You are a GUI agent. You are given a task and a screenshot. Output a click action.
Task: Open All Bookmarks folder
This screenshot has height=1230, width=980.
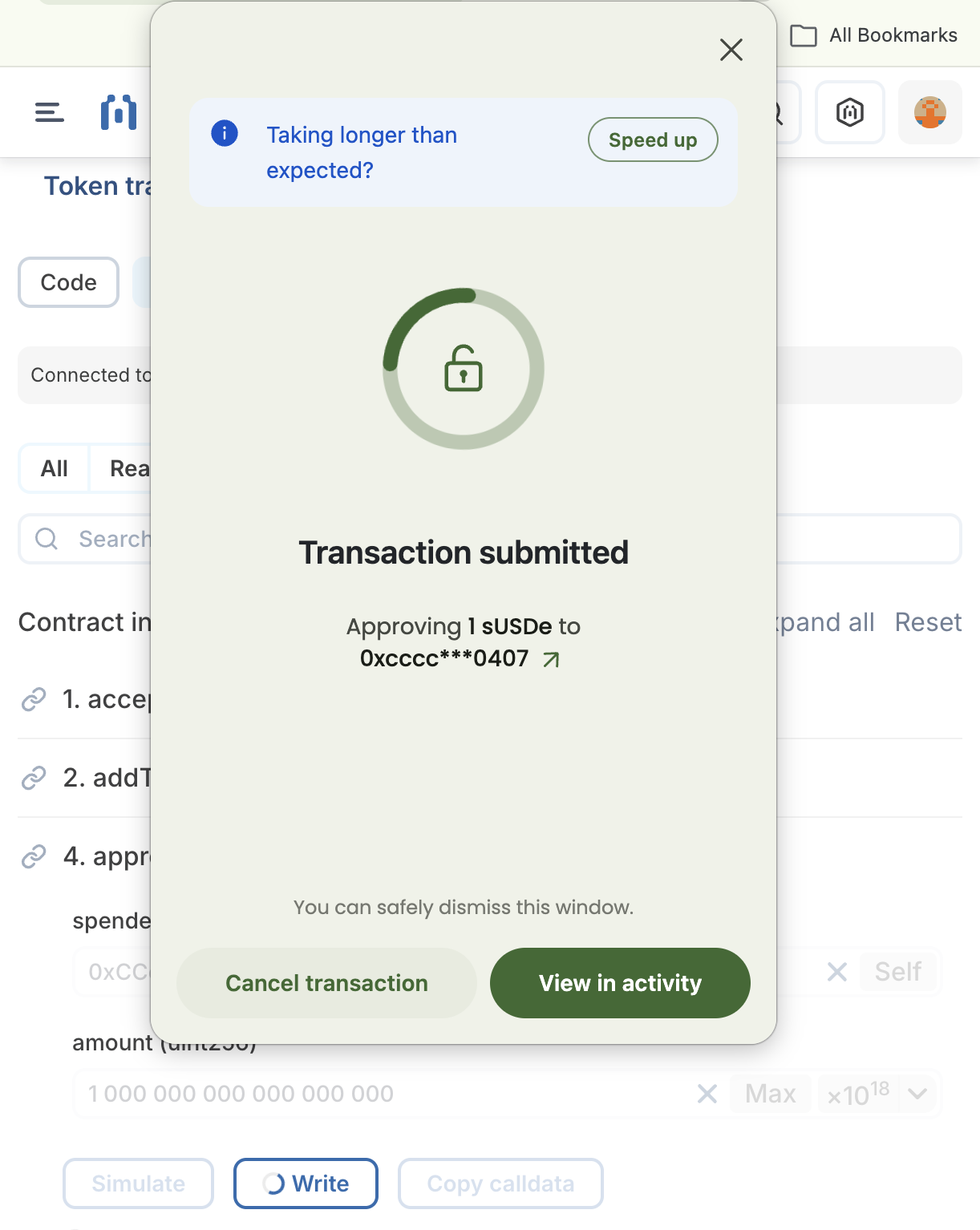point(874,35)
